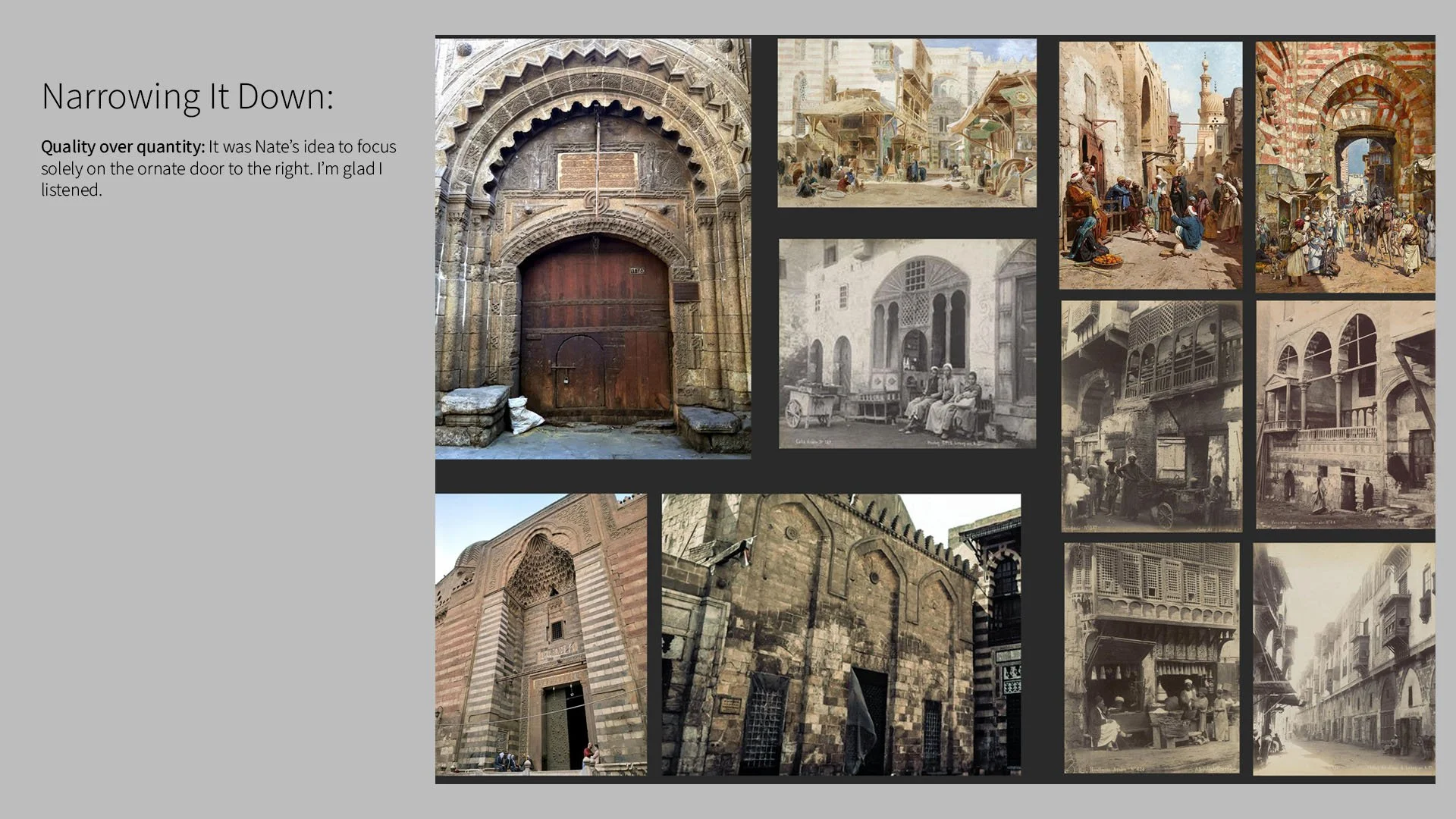Open the photo of the striped mosque entrance portal
The height and width of the screenshot is (819, 1456).
[541, 635]
